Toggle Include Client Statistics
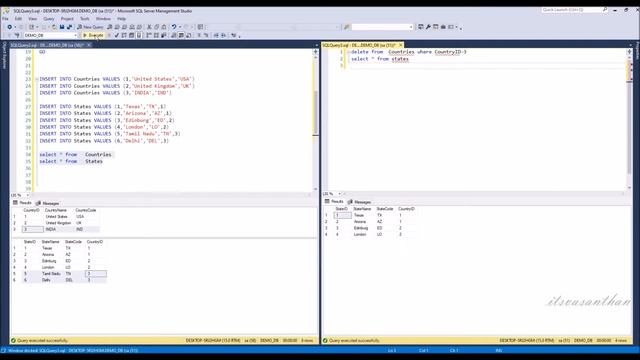 pyautogui.click(x=163, y=36)
